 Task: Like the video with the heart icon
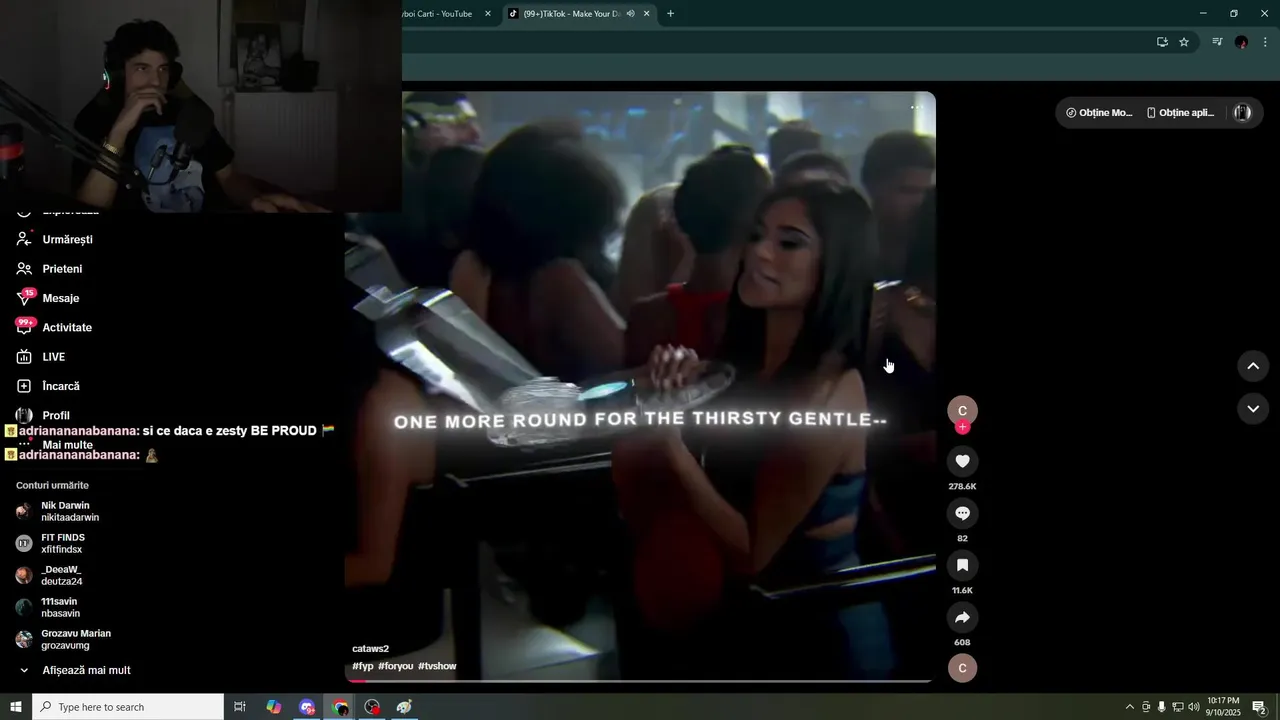point(962,461)
